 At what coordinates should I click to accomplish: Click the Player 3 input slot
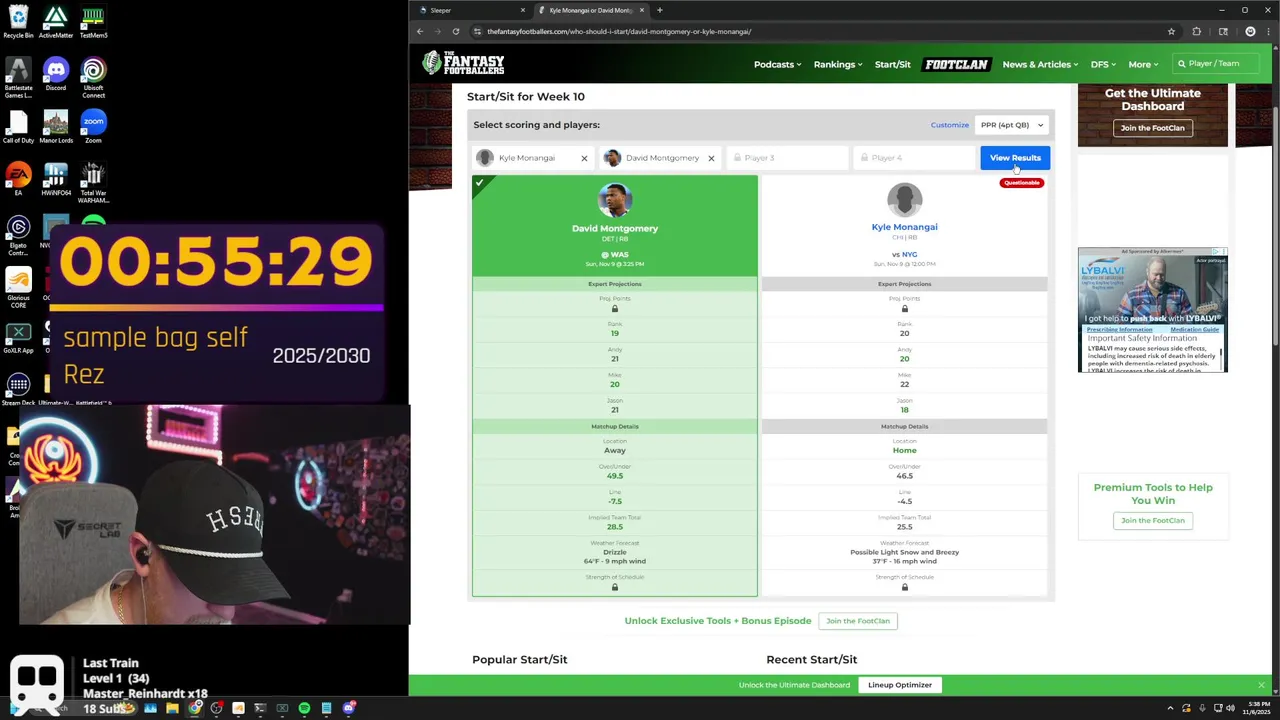(787, 158)
